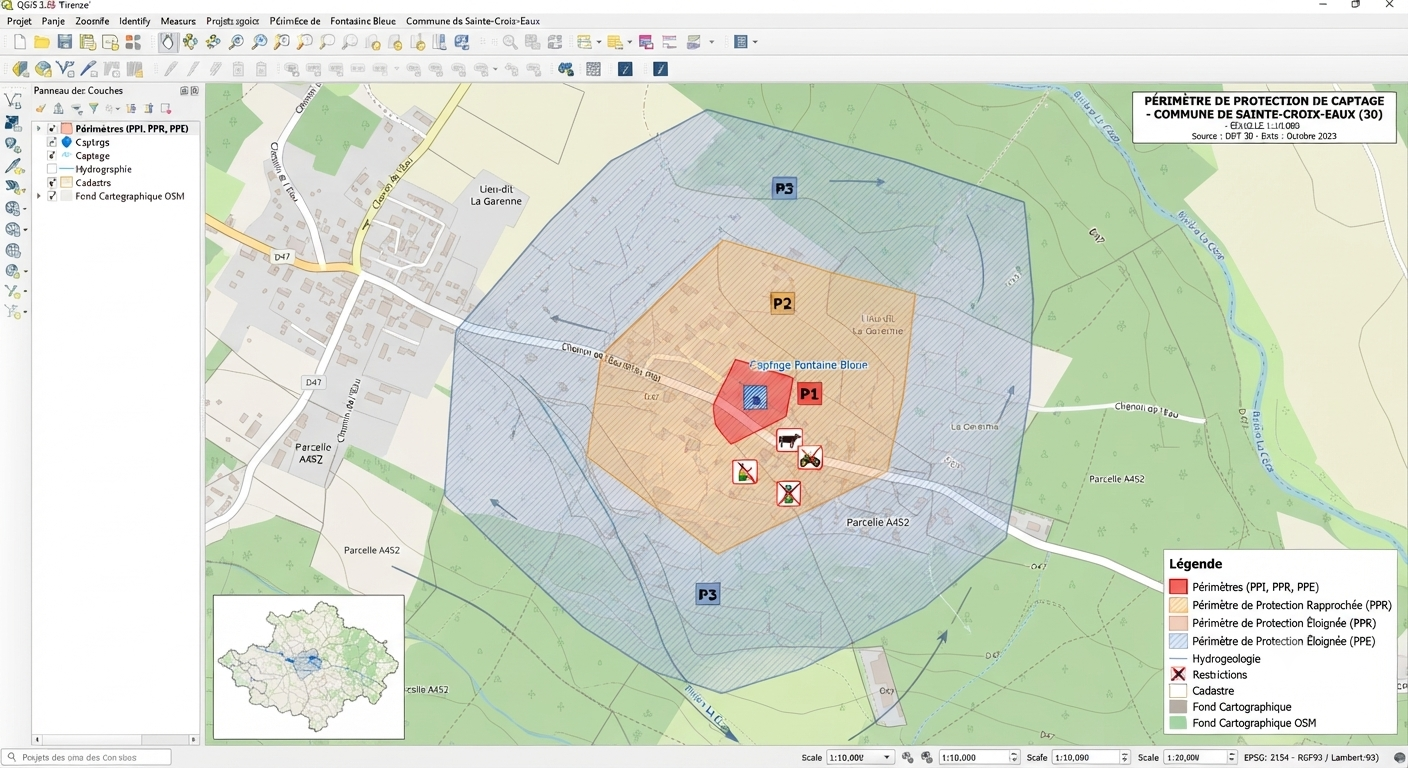Open the Projet menu
The height and width of the screenshot is (768, 1408).
point(19,21)
